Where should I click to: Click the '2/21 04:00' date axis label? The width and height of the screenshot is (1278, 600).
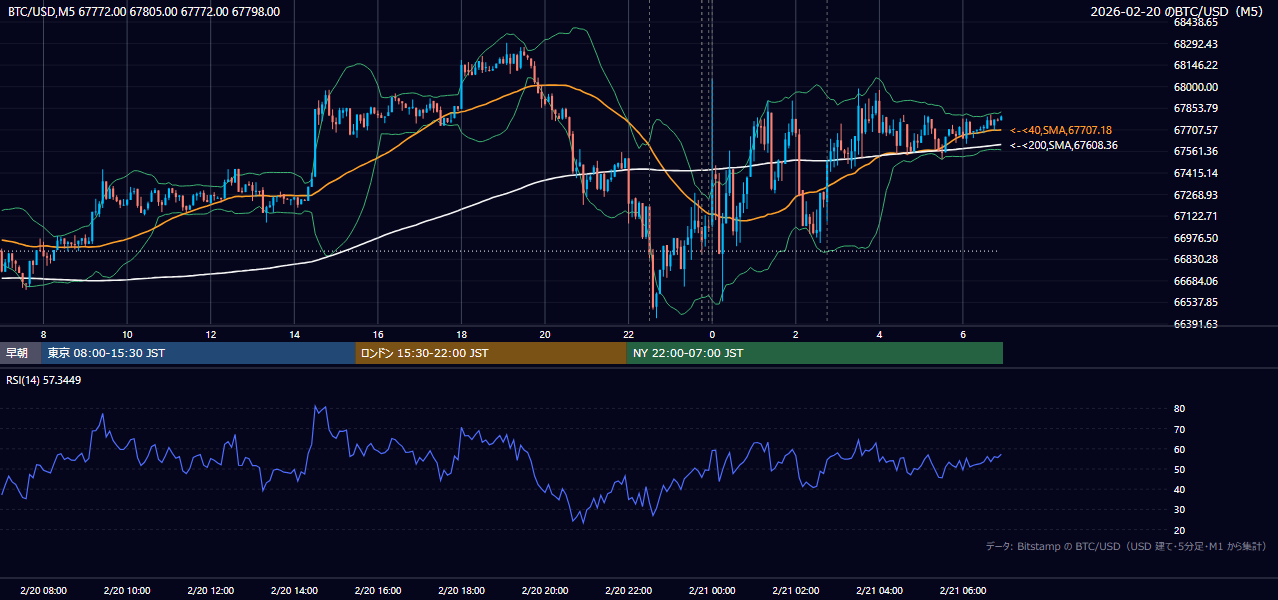879,591
